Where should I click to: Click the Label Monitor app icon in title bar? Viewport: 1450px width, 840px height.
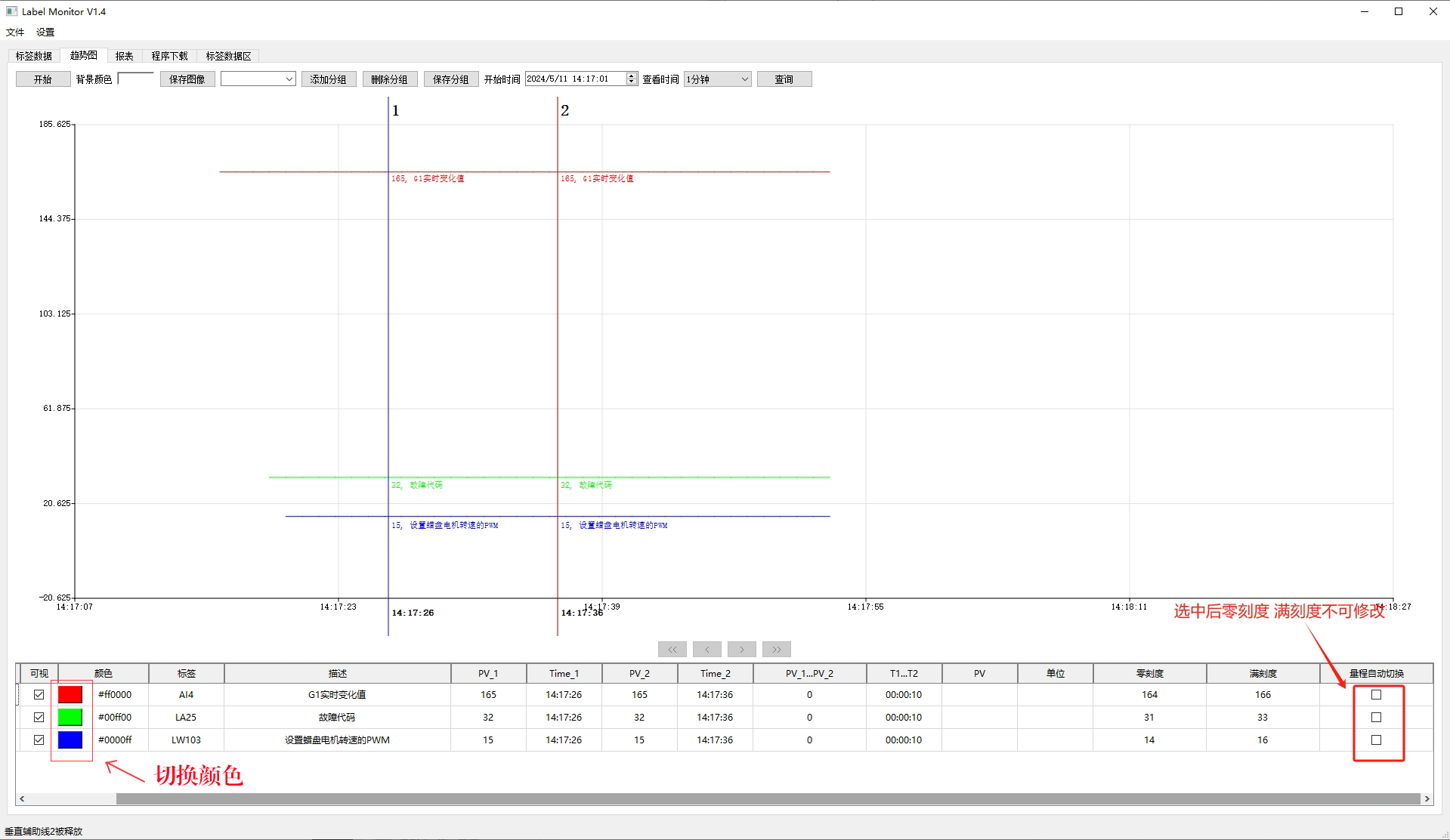[11, 11]
